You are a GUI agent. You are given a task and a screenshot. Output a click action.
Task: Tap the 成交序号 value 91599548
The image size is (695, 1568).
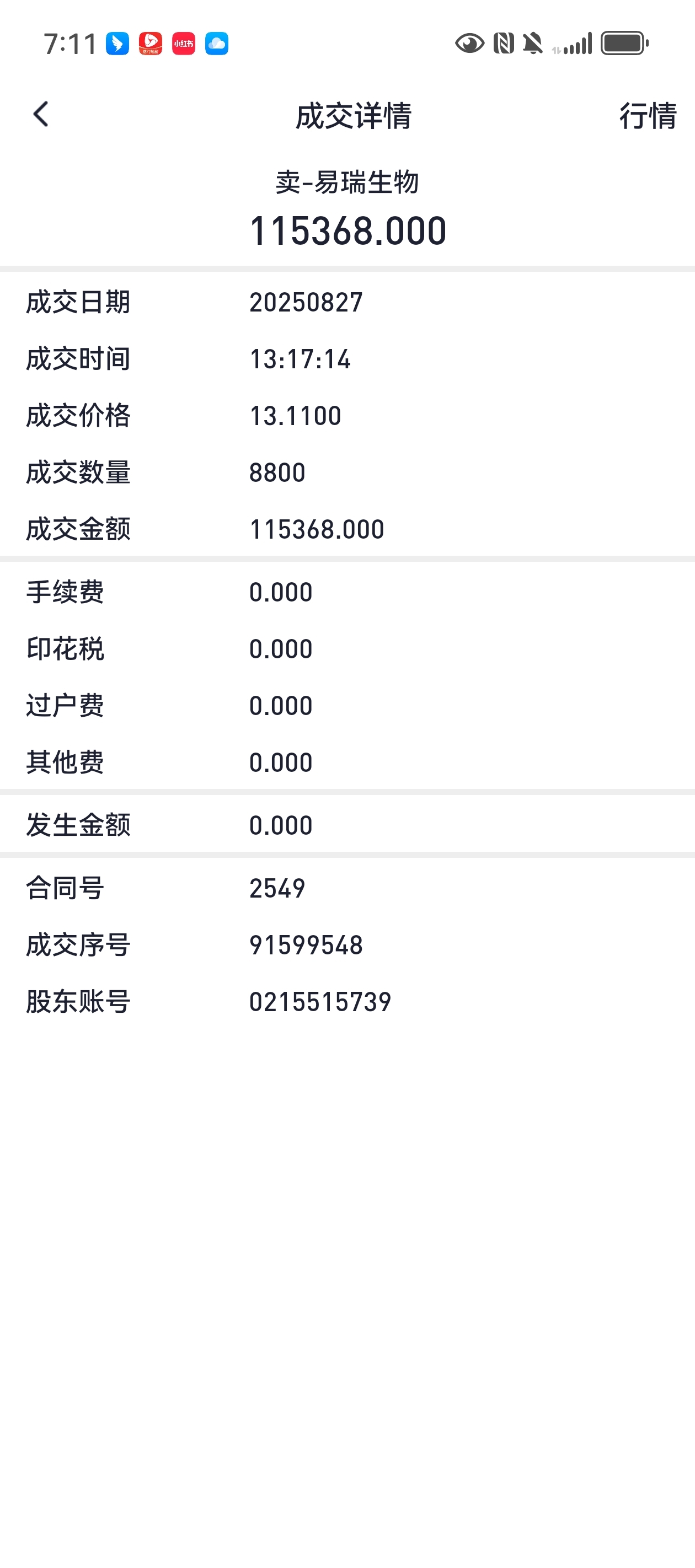[x=306, y=946]
